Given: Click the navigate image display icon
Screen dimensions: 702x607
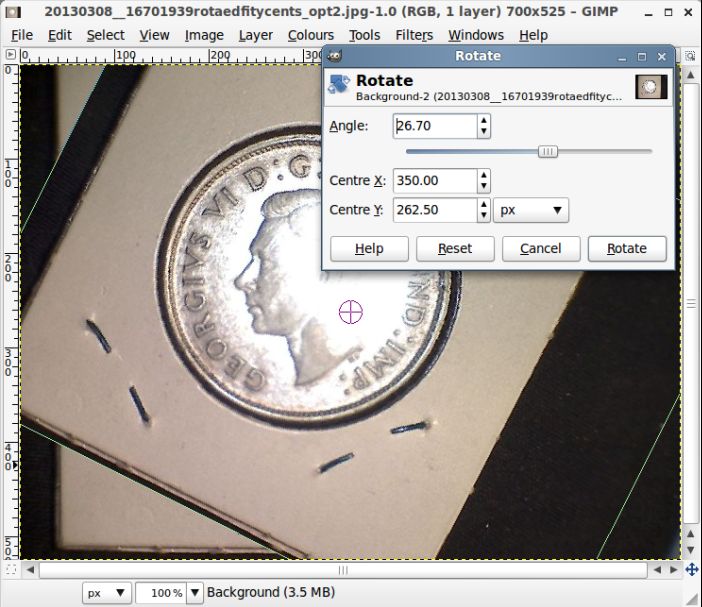Looking at the screenshot, I should click(x=692, y=569).
